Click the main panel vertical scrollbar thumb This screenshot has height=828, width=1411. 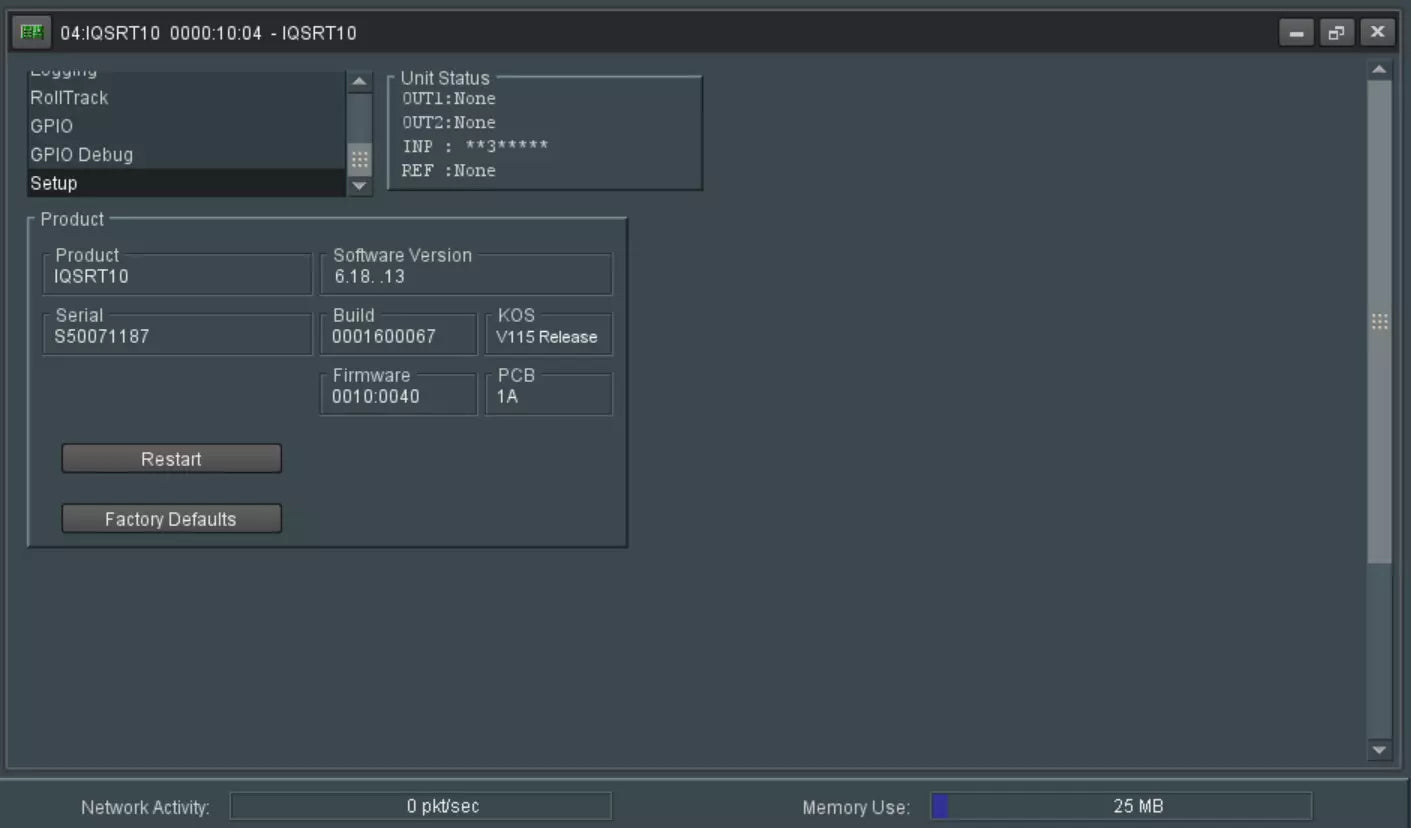(x=1380, y=322)
